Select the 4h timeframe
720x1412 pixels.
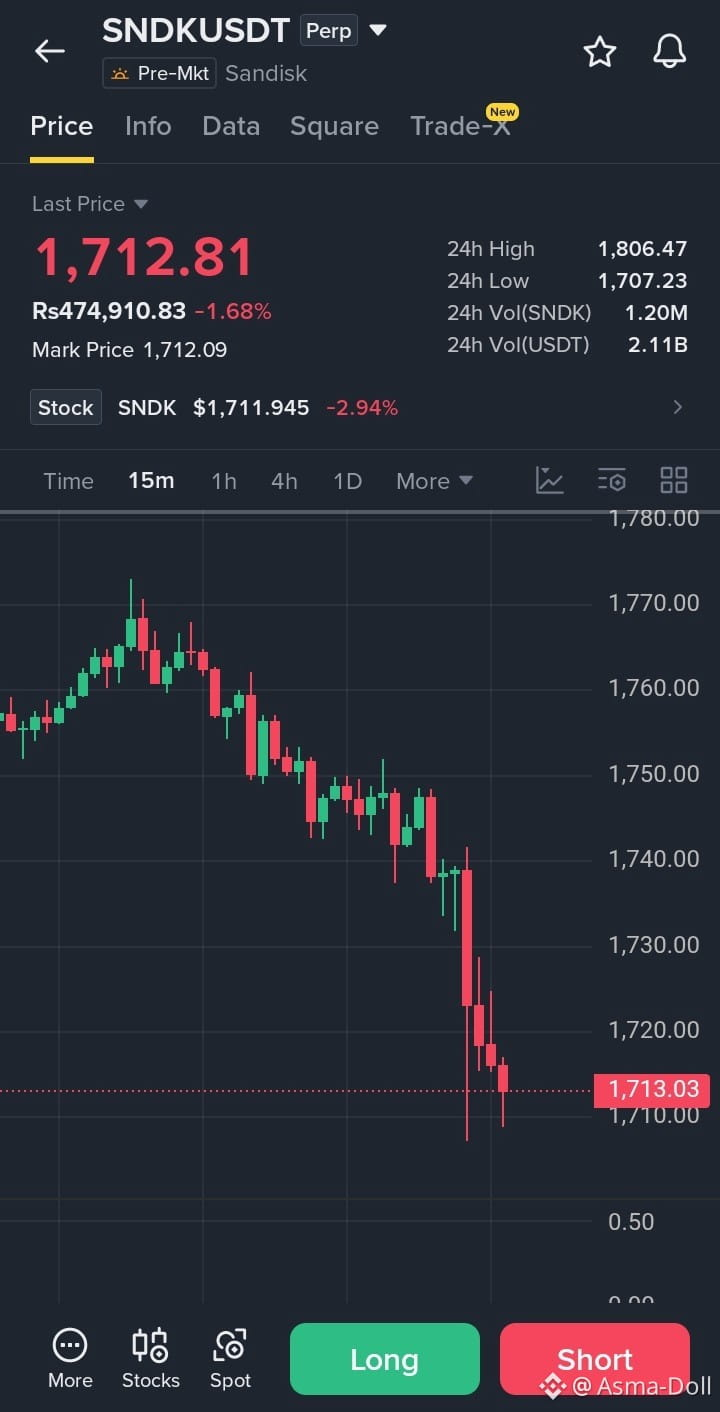pos(284,481)
